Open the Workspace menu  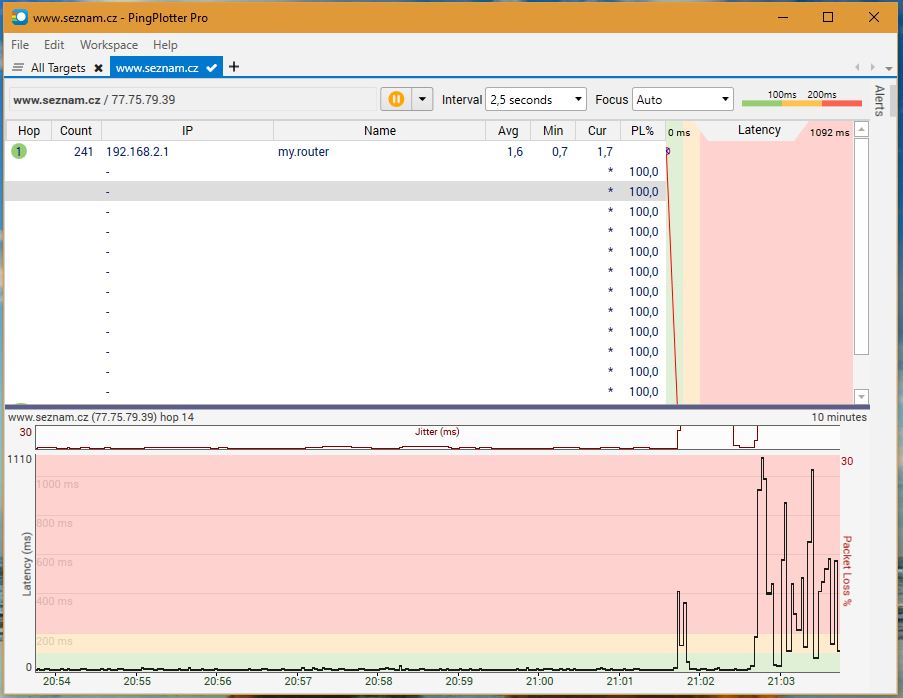[x=109, y=45]
